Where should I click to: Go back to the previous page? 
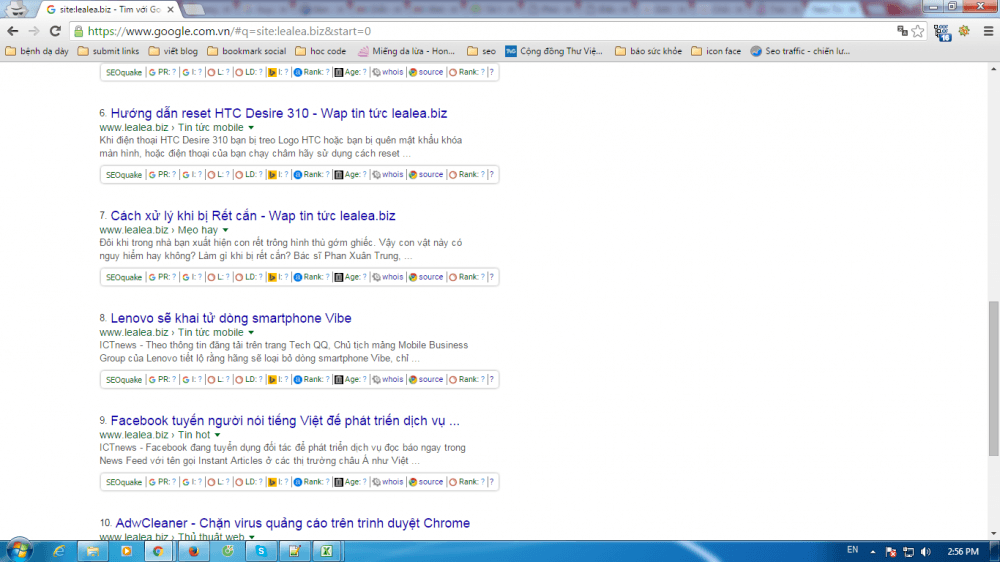click(x=13, y=31)
